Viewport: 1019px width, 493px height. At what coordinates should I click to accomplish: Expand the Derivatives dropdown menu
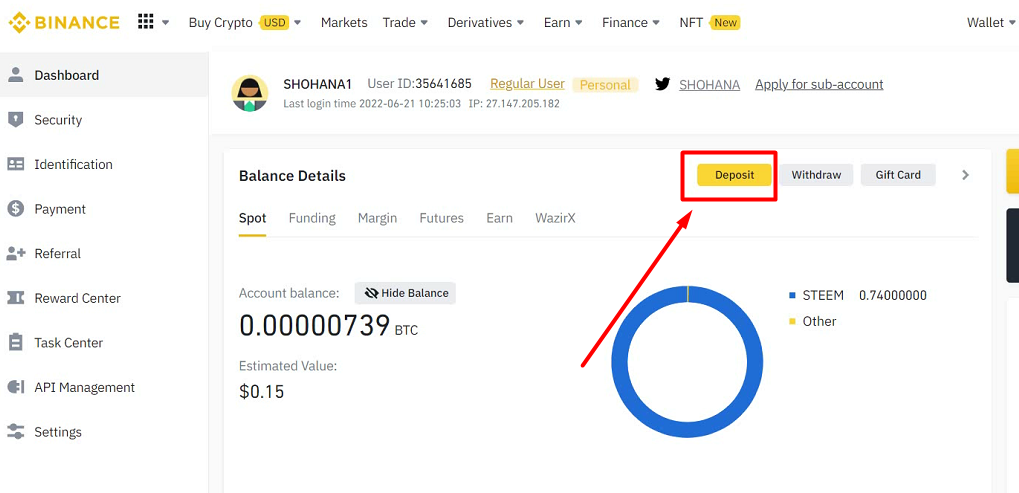pyautogui.click(x=520, y=23)
